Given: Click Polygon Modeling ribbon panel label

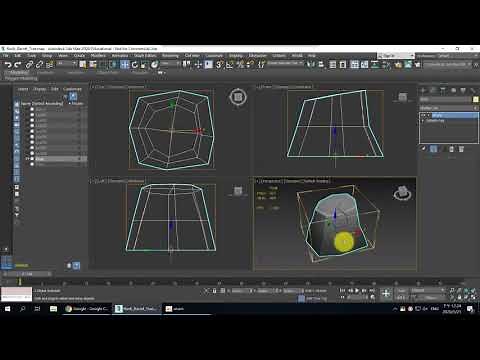Looking at the screenshot, I should point(21,79).
